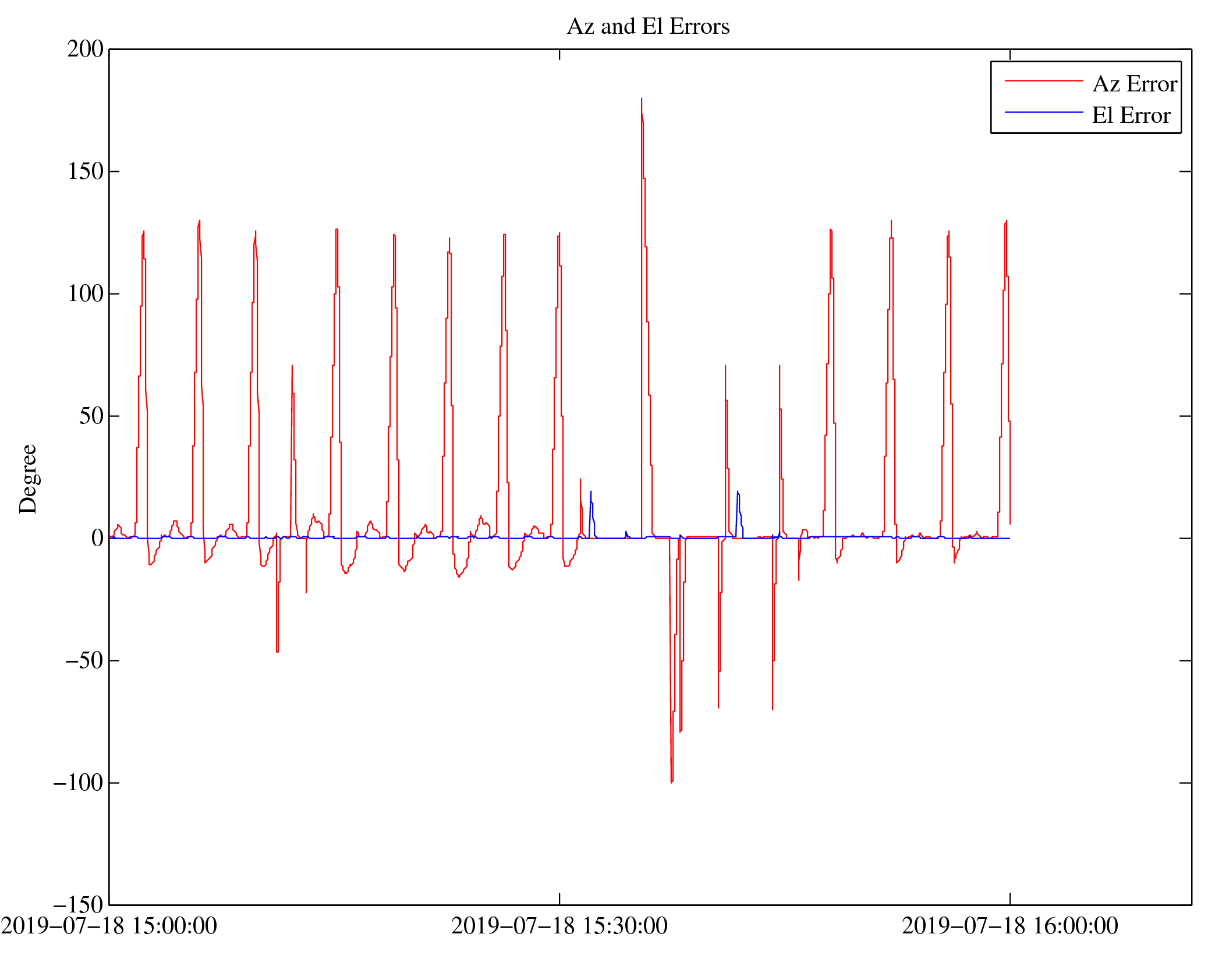Click the 100 y-axis tick label
The width and height of the screenshot is (1208, 980).
tap(85, 294)
